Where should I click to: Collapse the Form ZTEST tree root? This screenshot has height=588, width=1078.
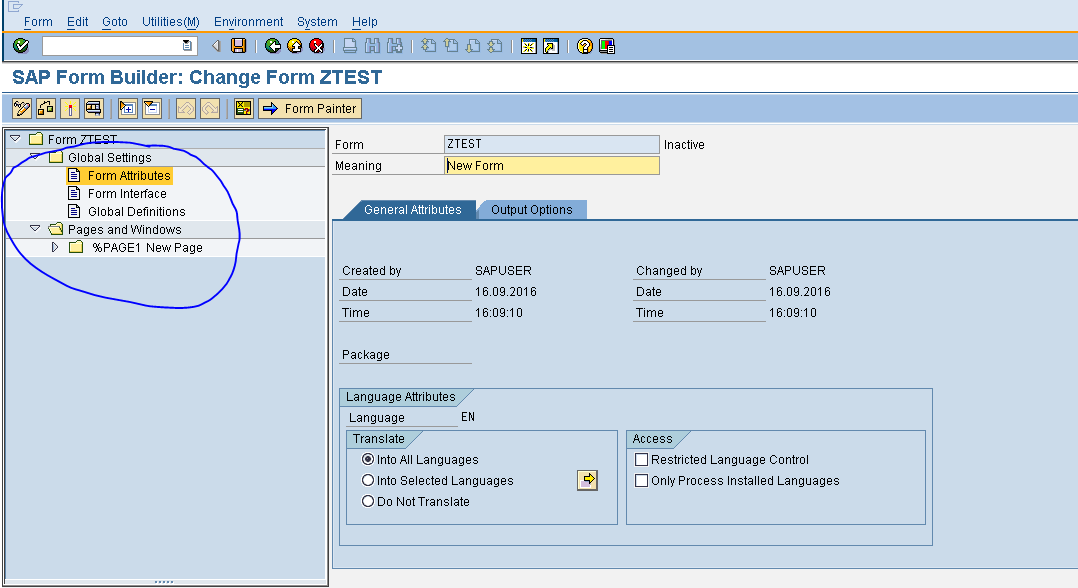click(14, 139)
